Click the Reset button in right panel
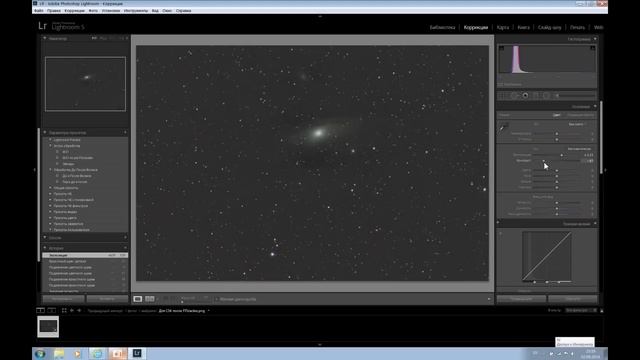Image resolution: width=640 pixels, height=360 pixels. [573, 299]
